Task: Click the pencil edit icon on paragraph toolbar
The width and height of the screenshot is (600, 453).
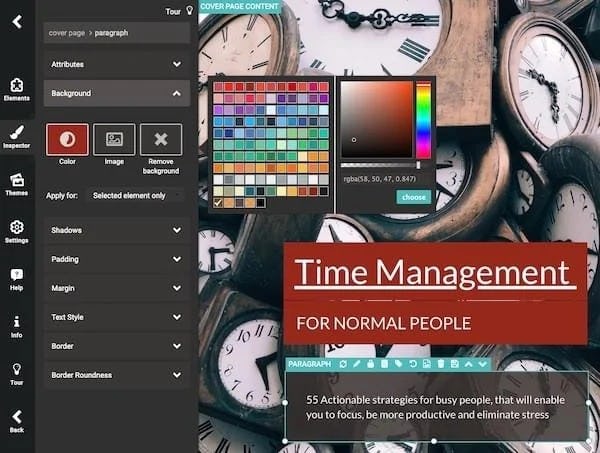Action: 357,364
